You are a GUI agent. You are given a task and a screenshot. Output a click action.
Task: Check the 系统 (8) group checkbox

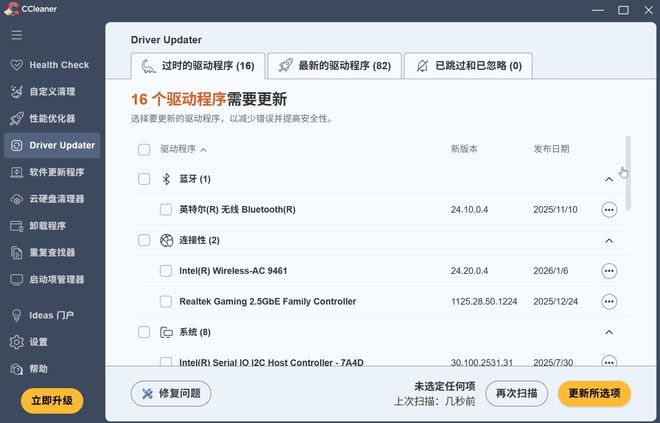point(144,333)
